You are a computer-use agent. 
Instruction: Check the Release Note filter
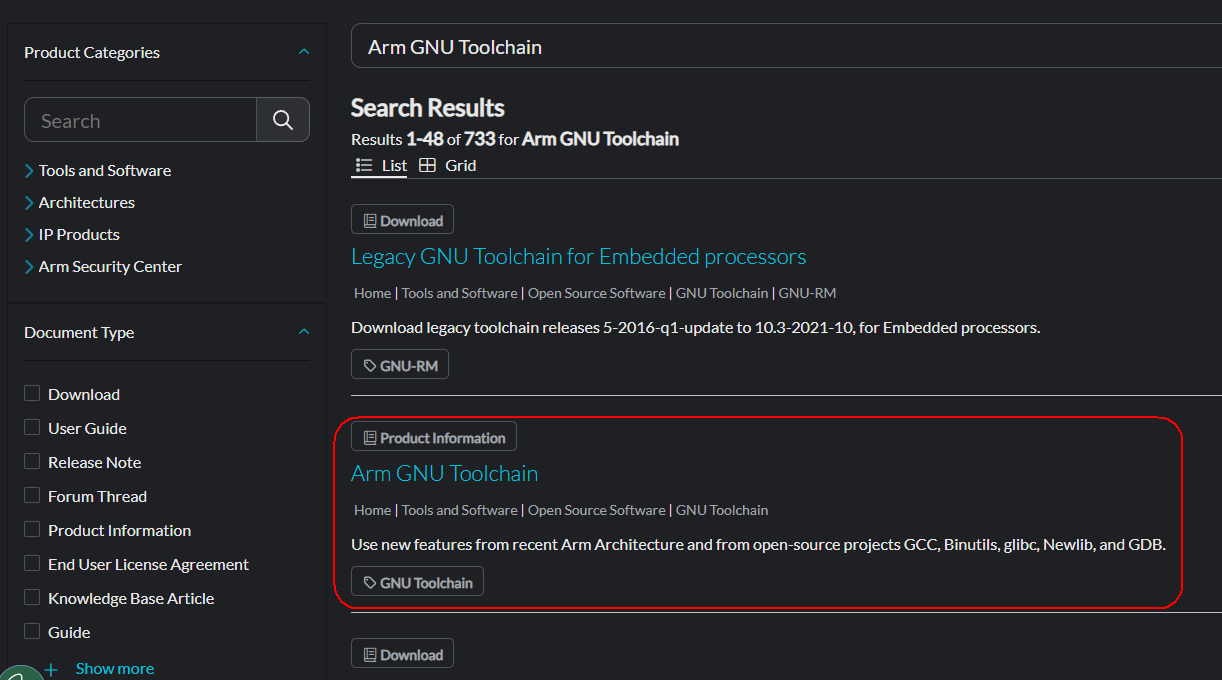tap(32, 462)
